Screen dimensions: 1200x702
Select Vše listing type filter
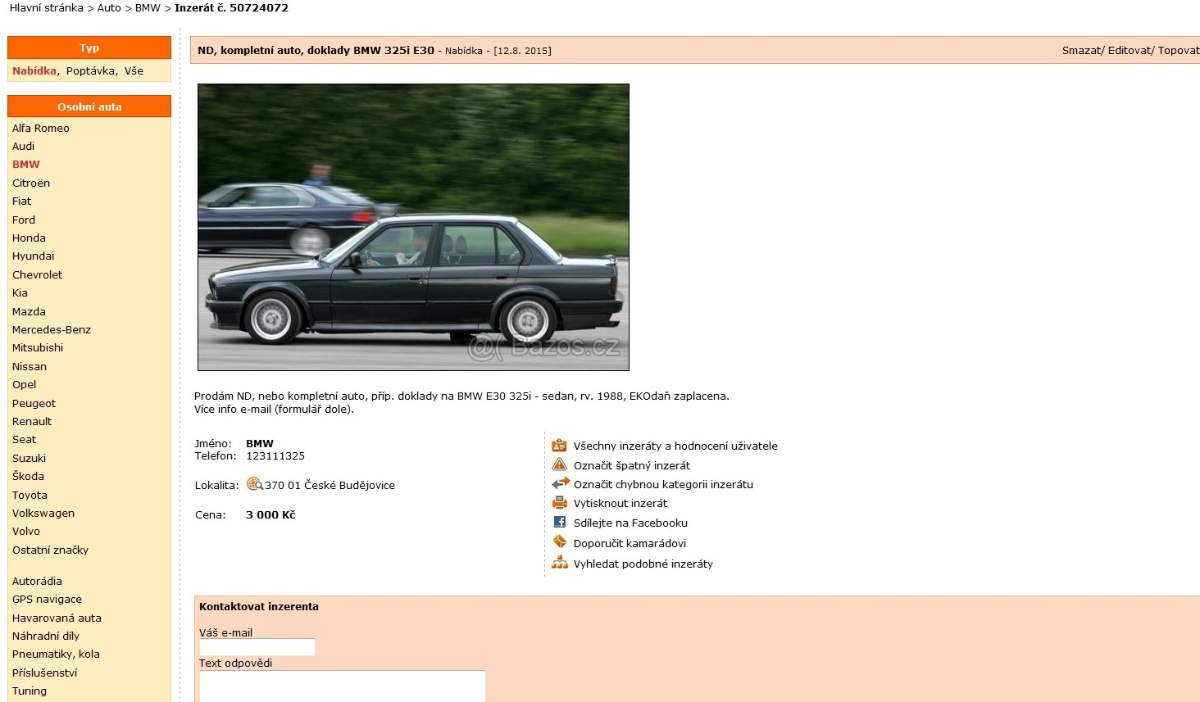tap(134, 71)
